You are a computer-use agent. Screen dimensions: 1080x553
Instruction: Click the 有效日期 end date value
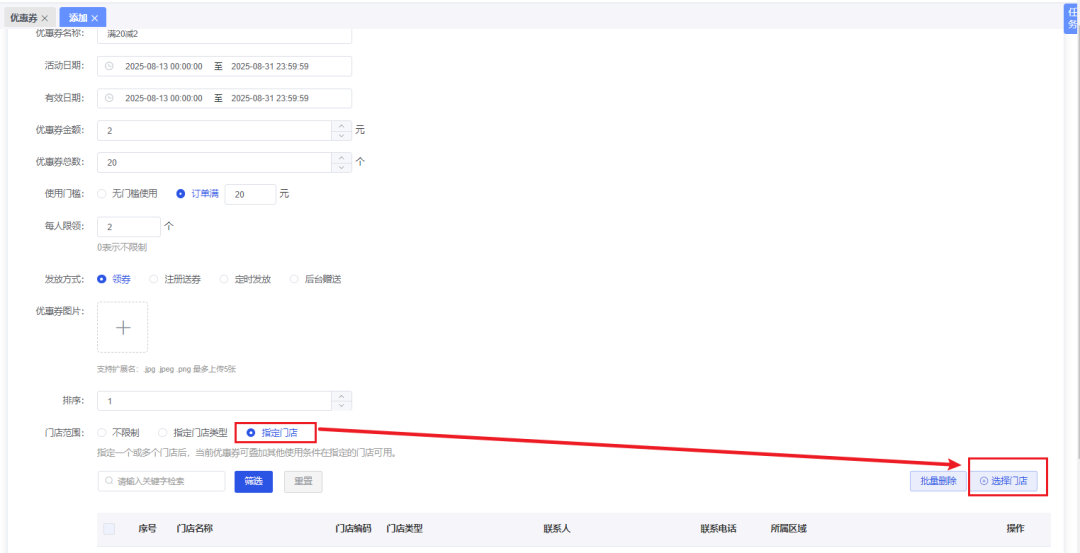270,98
